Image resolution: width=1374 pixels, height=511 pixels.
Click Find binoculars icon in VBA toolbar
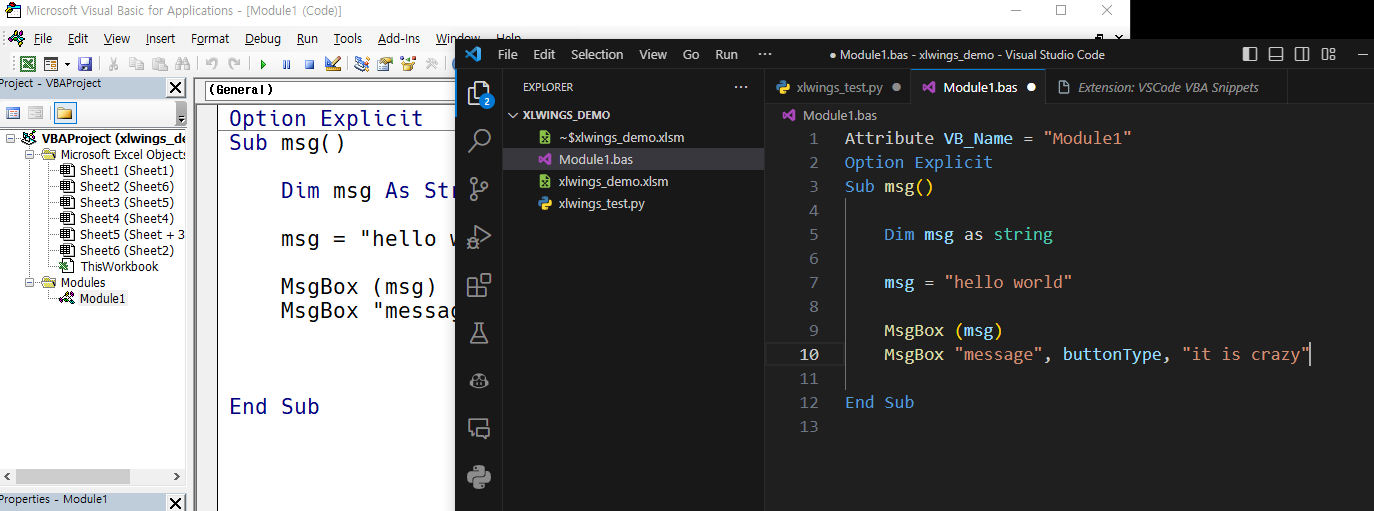[182, 64]
